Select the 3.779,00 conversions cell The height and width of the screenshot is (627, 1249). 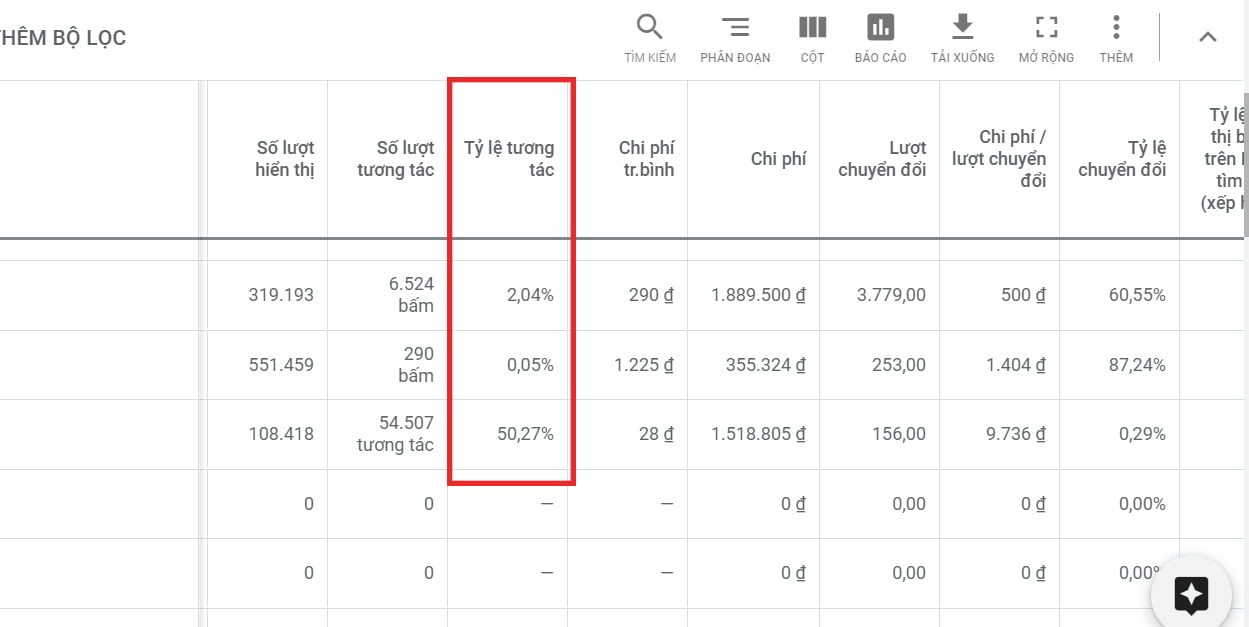coord(880,295)
